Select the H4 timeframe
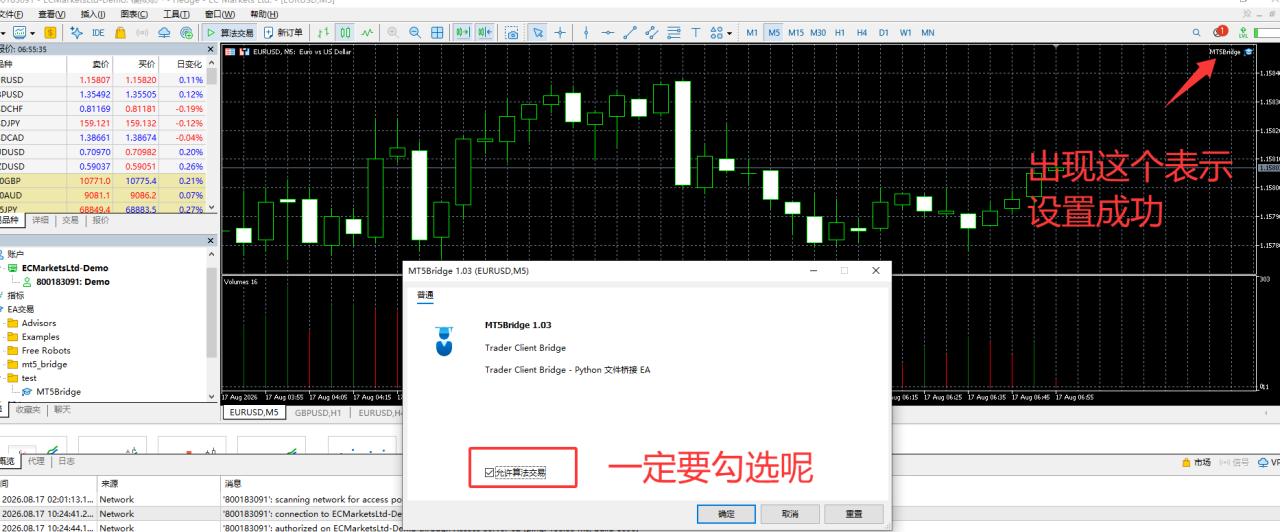The height and width of the screenshot is (532, 1280). click(862, 33)
